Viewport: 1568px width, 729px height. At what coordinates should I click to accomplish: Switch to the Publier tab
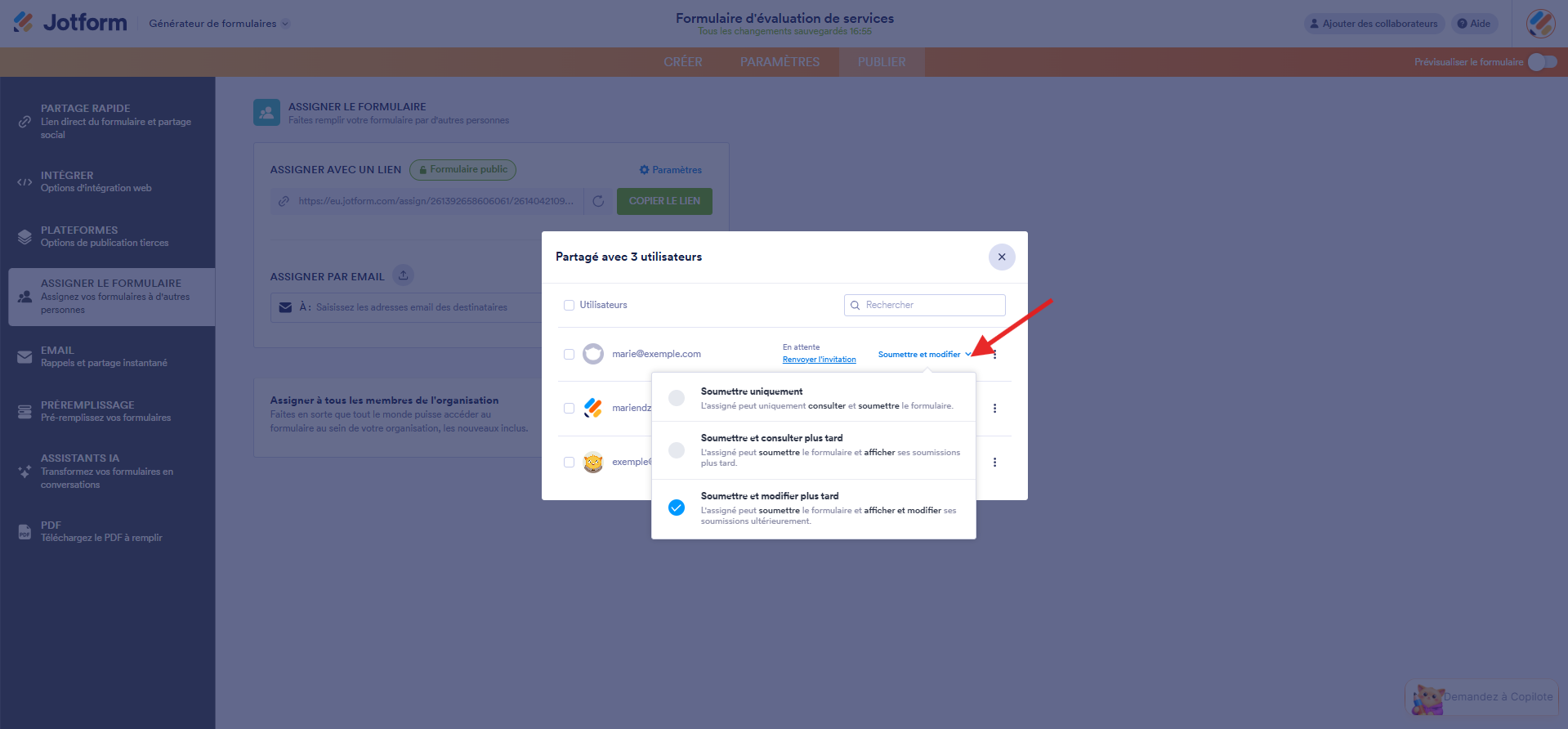point(882,62)
